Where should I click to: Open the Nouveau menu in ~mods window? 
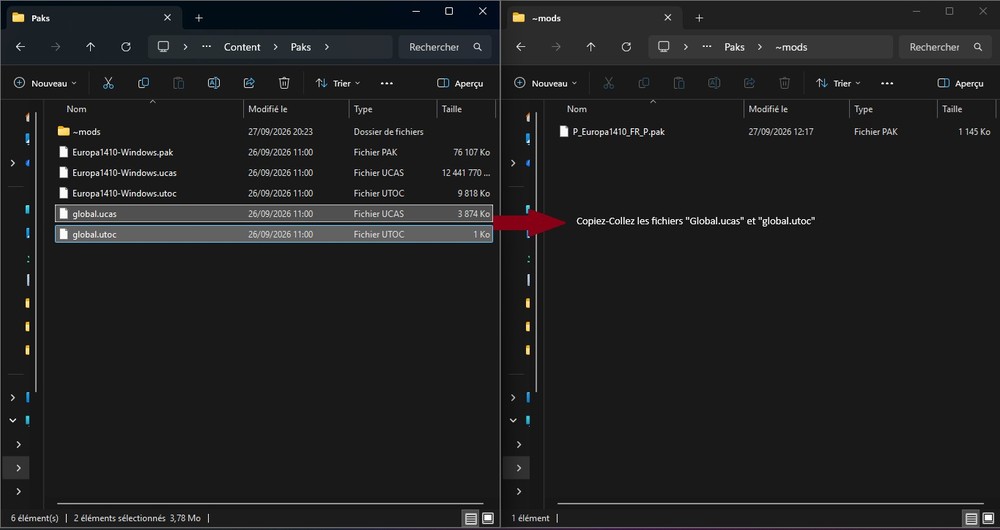click(545, 84)
